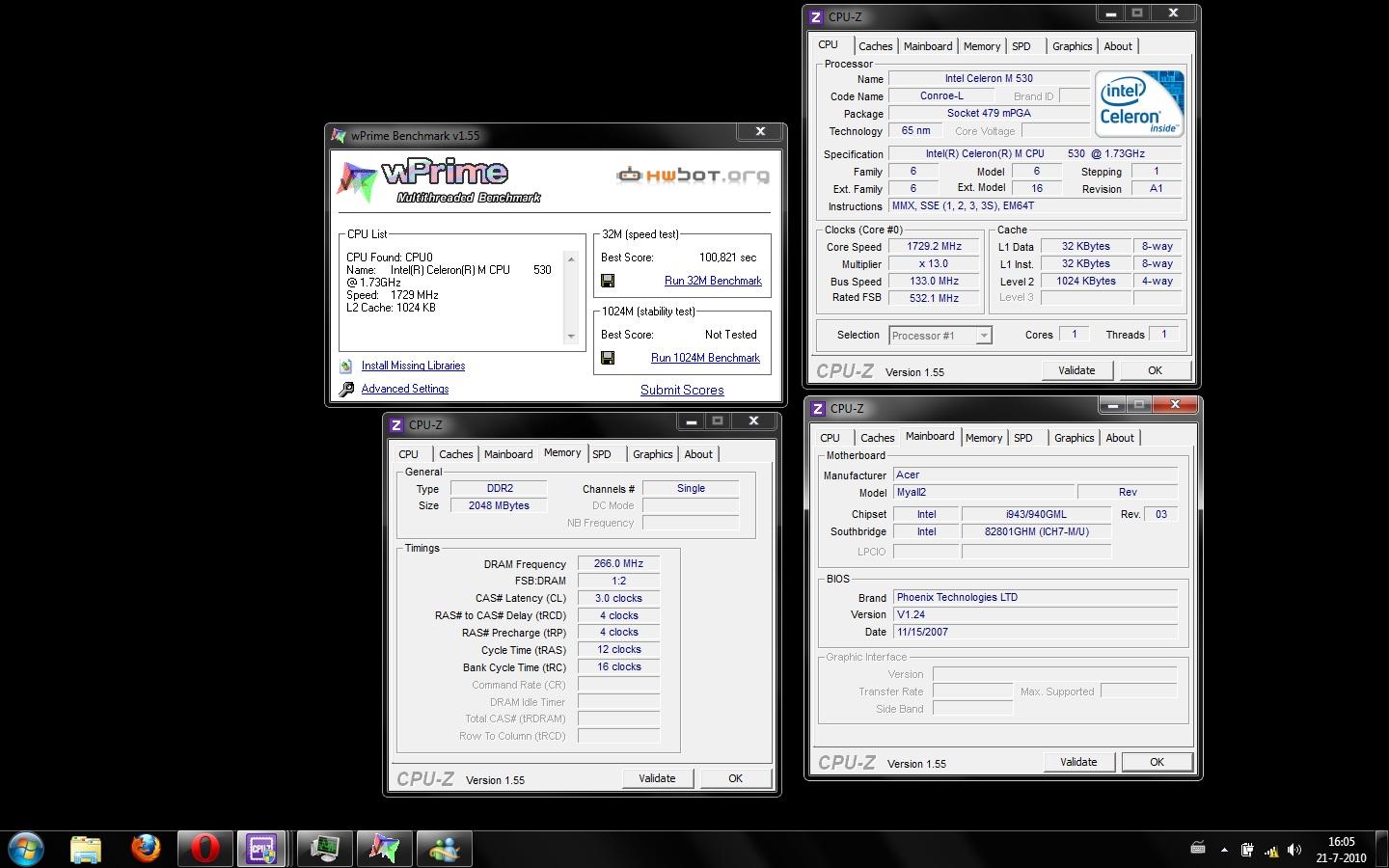Select SPD tab in top CPU-Z window

point(1021,46)
